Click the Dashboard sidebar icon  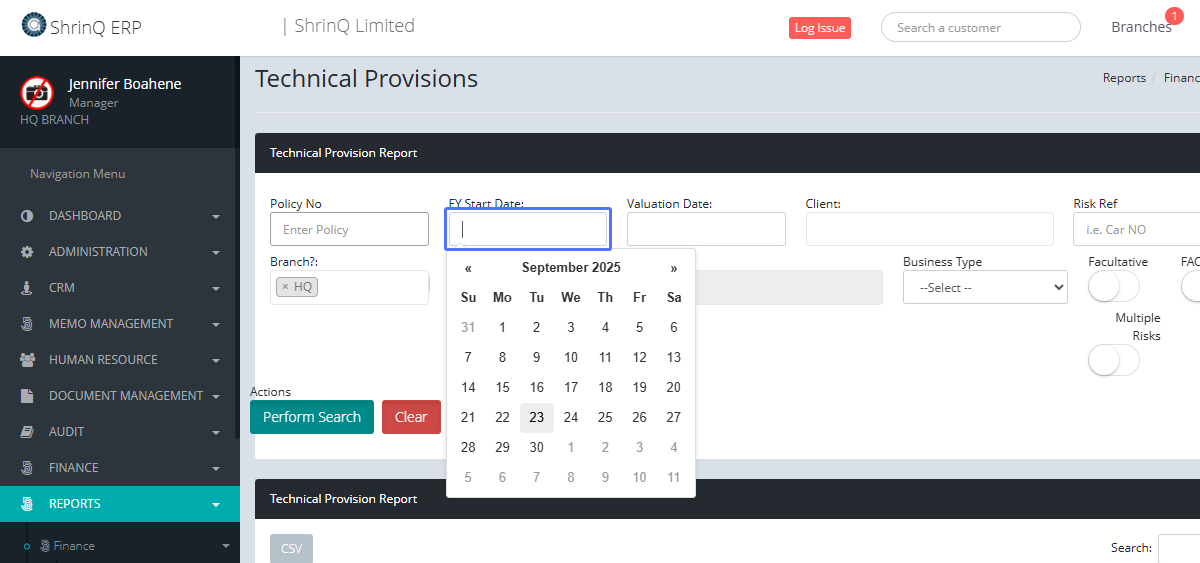(x=27, y=216)
